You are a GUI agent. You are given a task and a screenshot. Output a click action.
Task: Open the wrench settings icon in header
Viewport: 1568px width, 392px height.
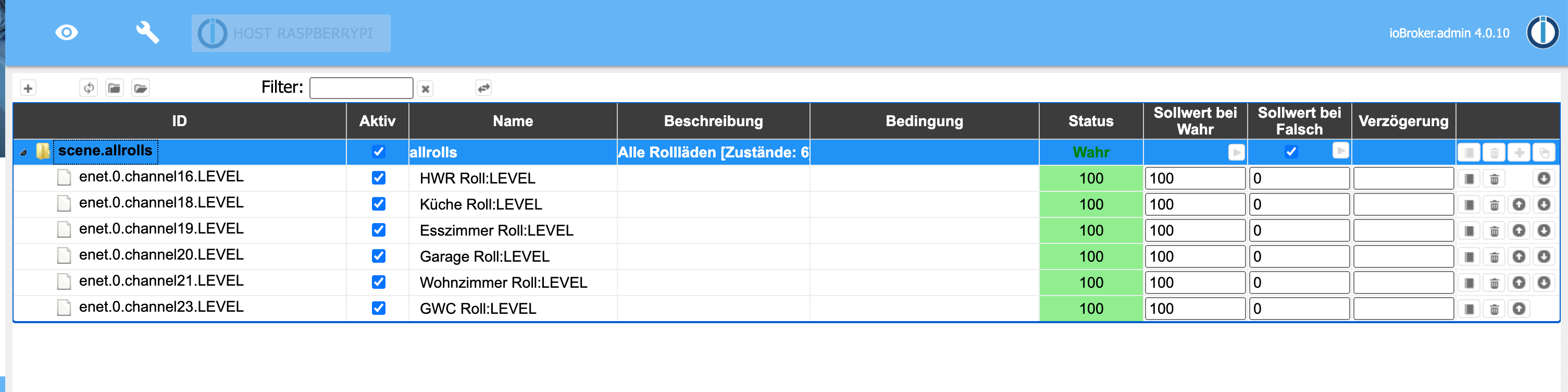(x=147, y=33)
